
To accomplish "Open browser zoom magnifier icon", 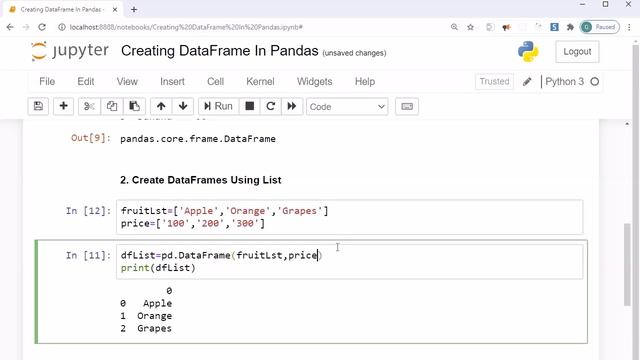I will 454,27.
